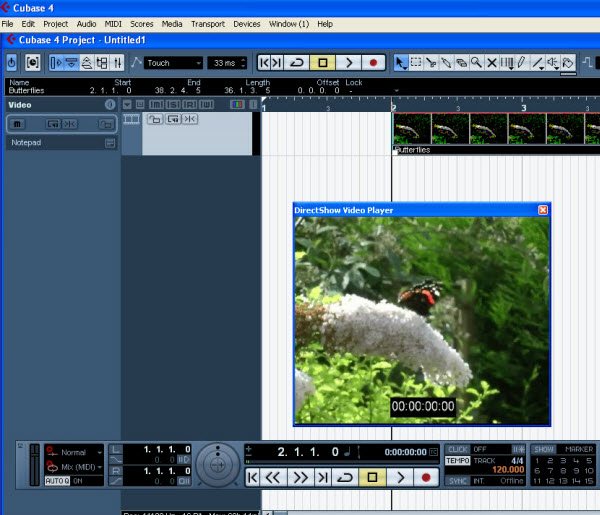This screenshot has height=515, width=600.
Task: Toggle all Write automation [W] button
Action: click(206, 104)
